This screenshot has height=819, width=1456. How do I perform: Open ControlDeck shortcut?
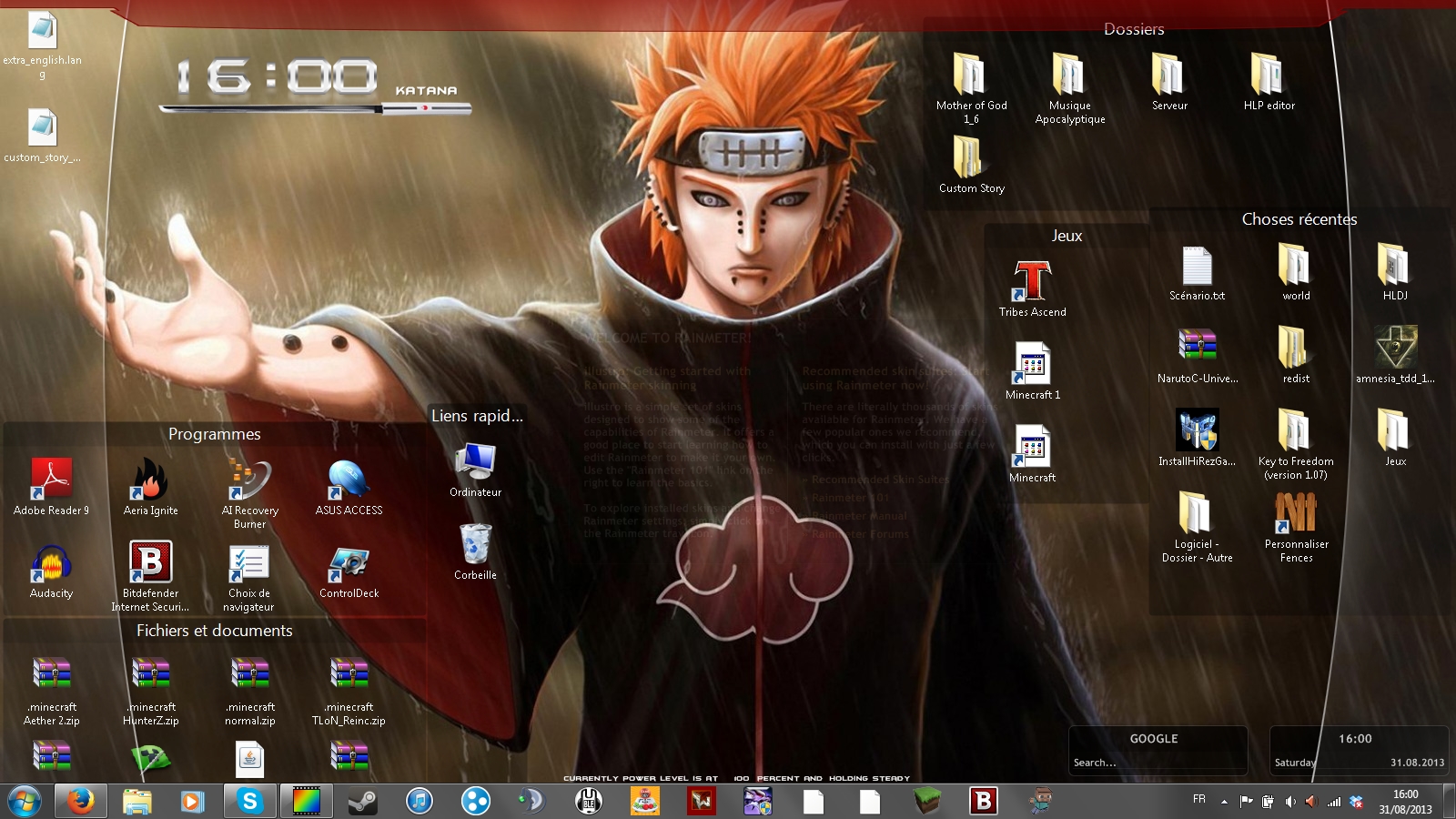(349, 570)
